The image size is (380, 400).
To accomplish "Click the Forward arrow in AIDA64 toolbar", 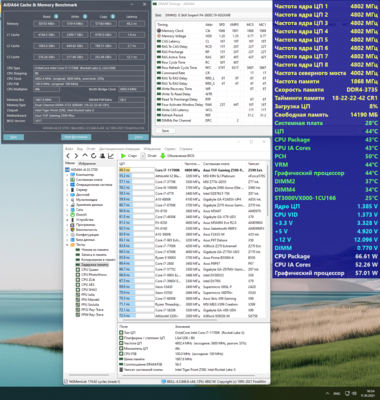I will click(76, 156).
